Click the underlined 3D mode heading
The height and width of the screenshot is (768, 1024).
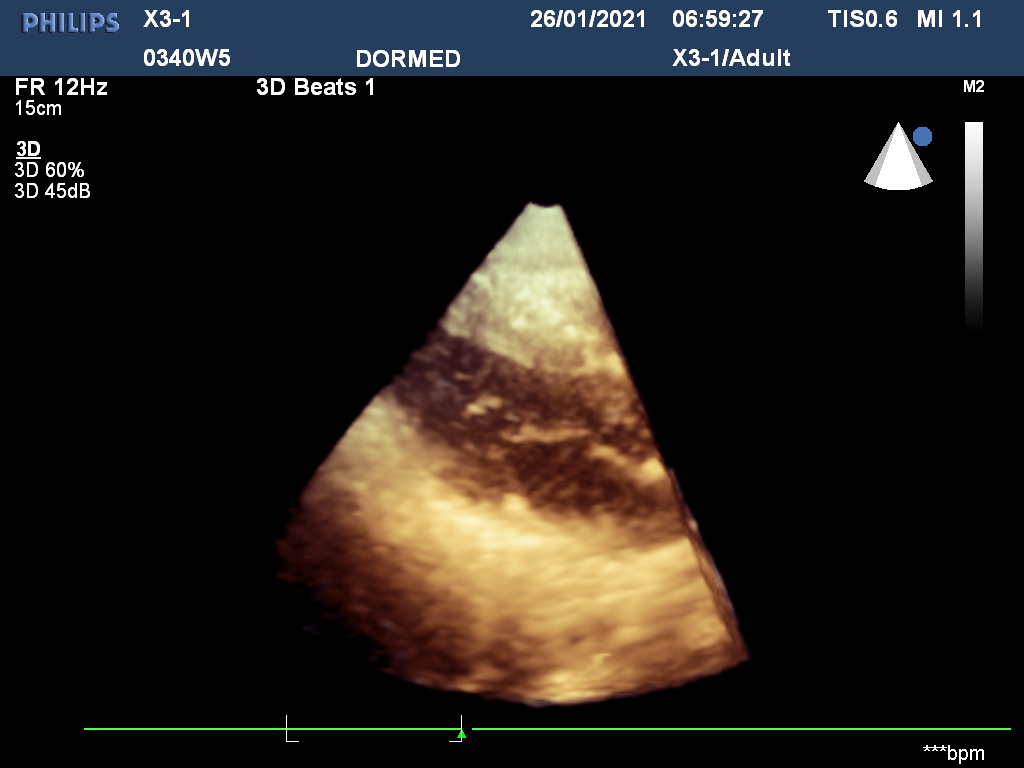[x=28, y=149]
